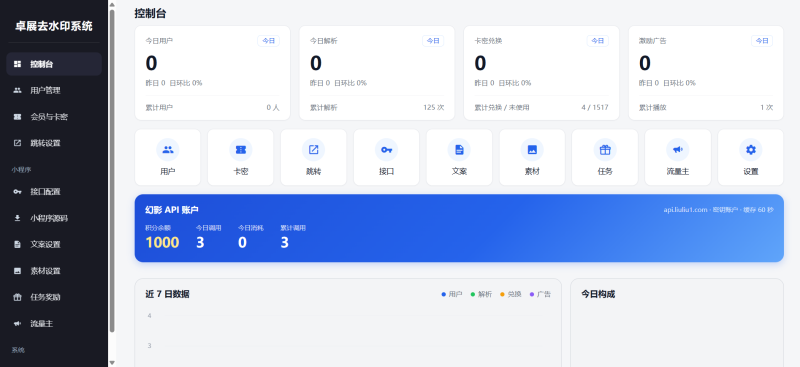800x367 pixels.
Task: Open the 设置 gear shortcut icon
Action: point(751,150)
